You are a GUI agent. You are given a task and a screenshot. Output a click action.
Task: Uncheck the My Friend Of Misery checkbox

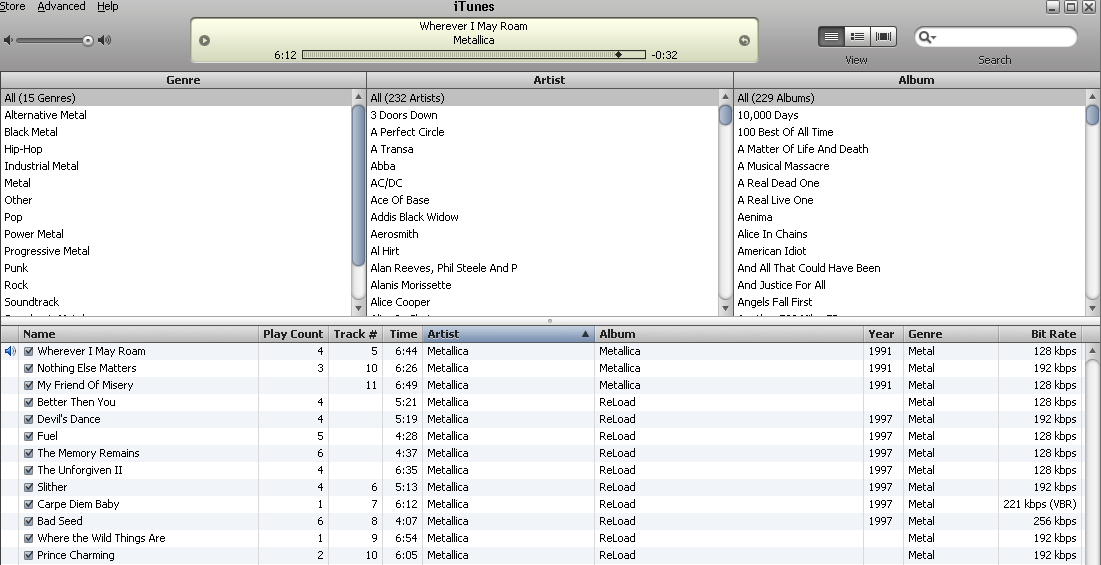coord(29,385)
